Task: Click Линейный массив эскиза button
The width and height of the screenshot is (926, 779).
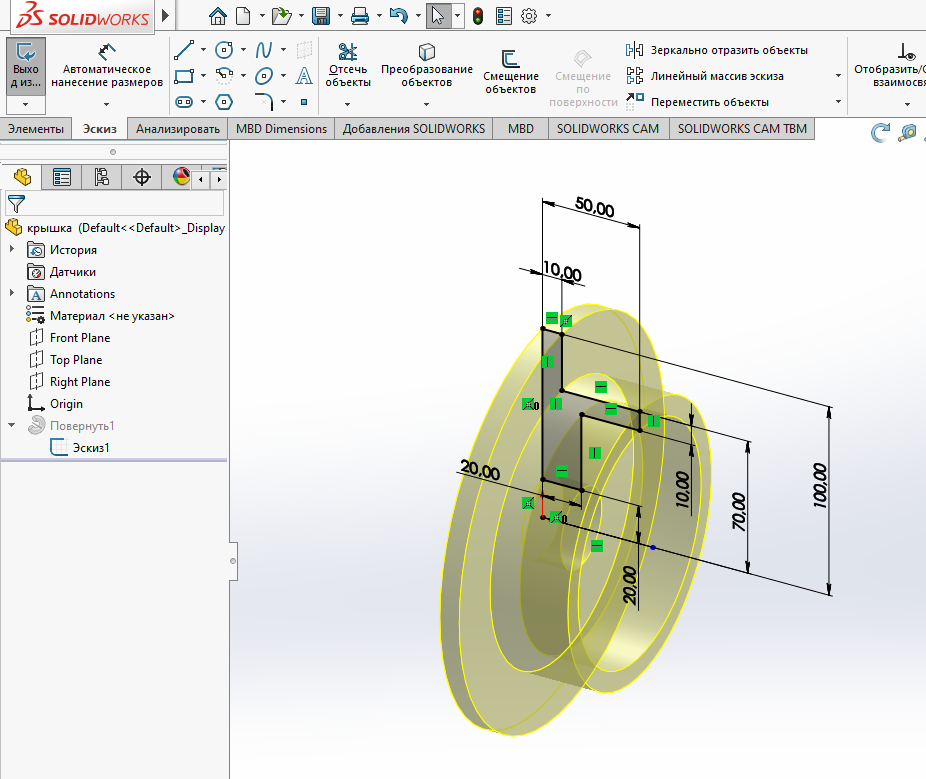Action: [705, 76]
